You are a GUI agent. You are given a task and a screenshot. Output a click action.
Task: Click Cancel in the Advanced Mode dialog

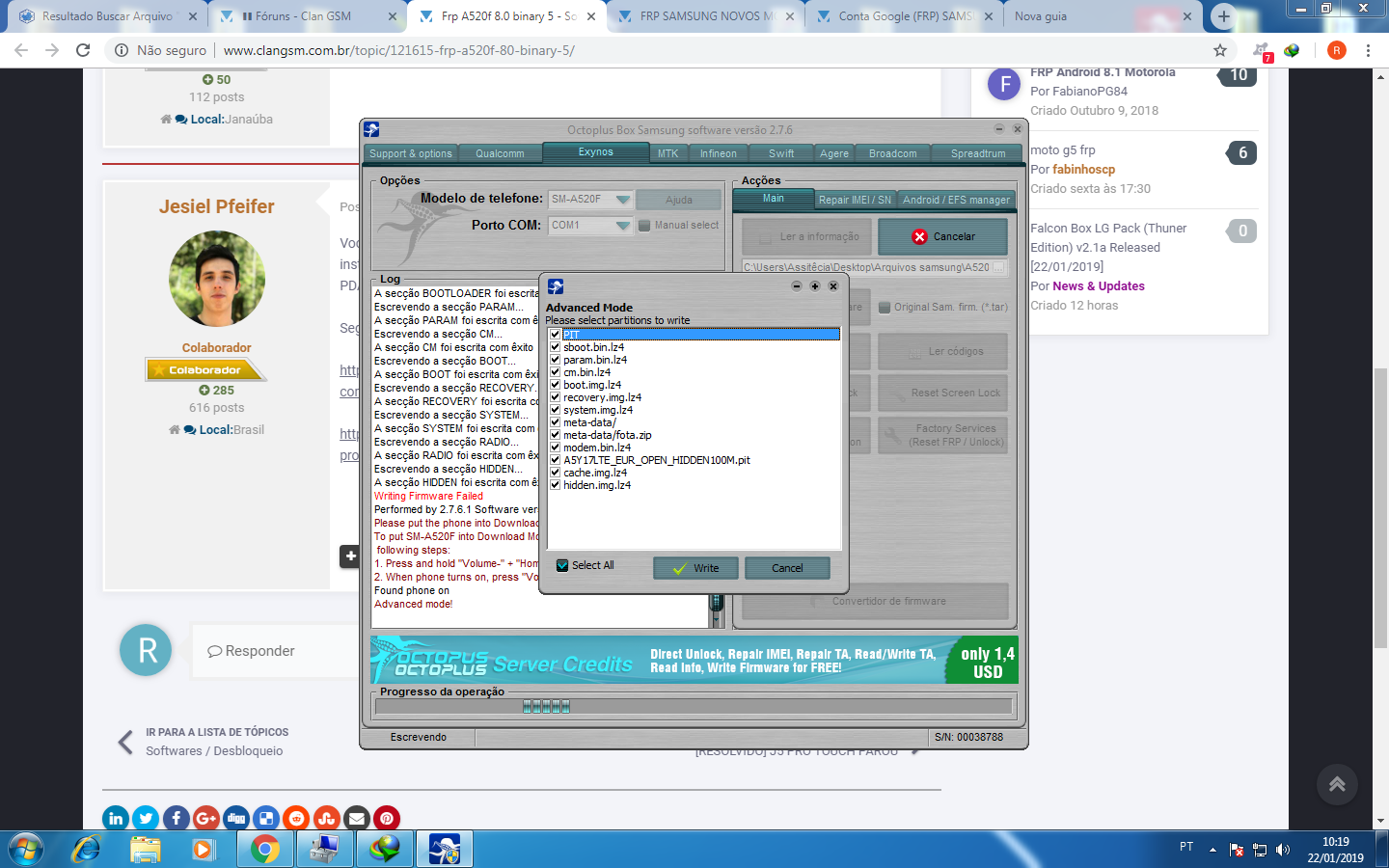787,568
